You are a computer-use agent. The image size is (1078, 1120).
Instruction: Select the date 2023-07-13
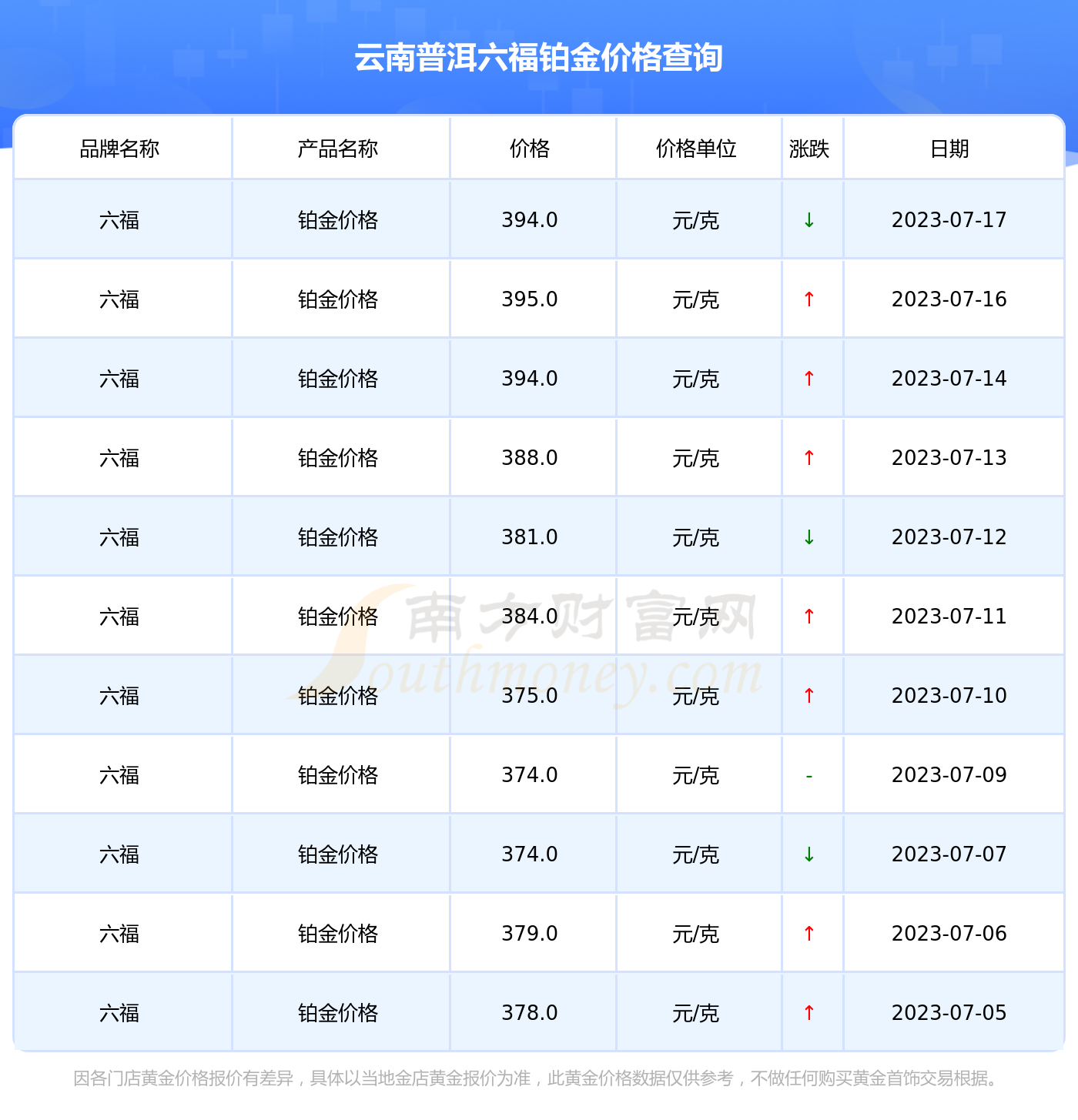949,458
